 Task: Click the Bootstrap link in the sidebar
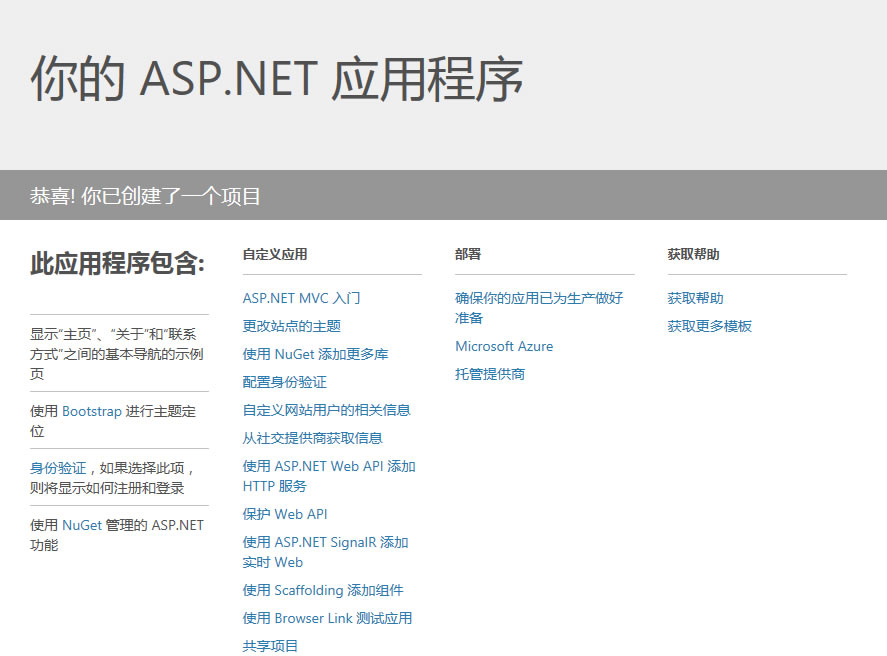pyautogui.click(x=92, y=411)
